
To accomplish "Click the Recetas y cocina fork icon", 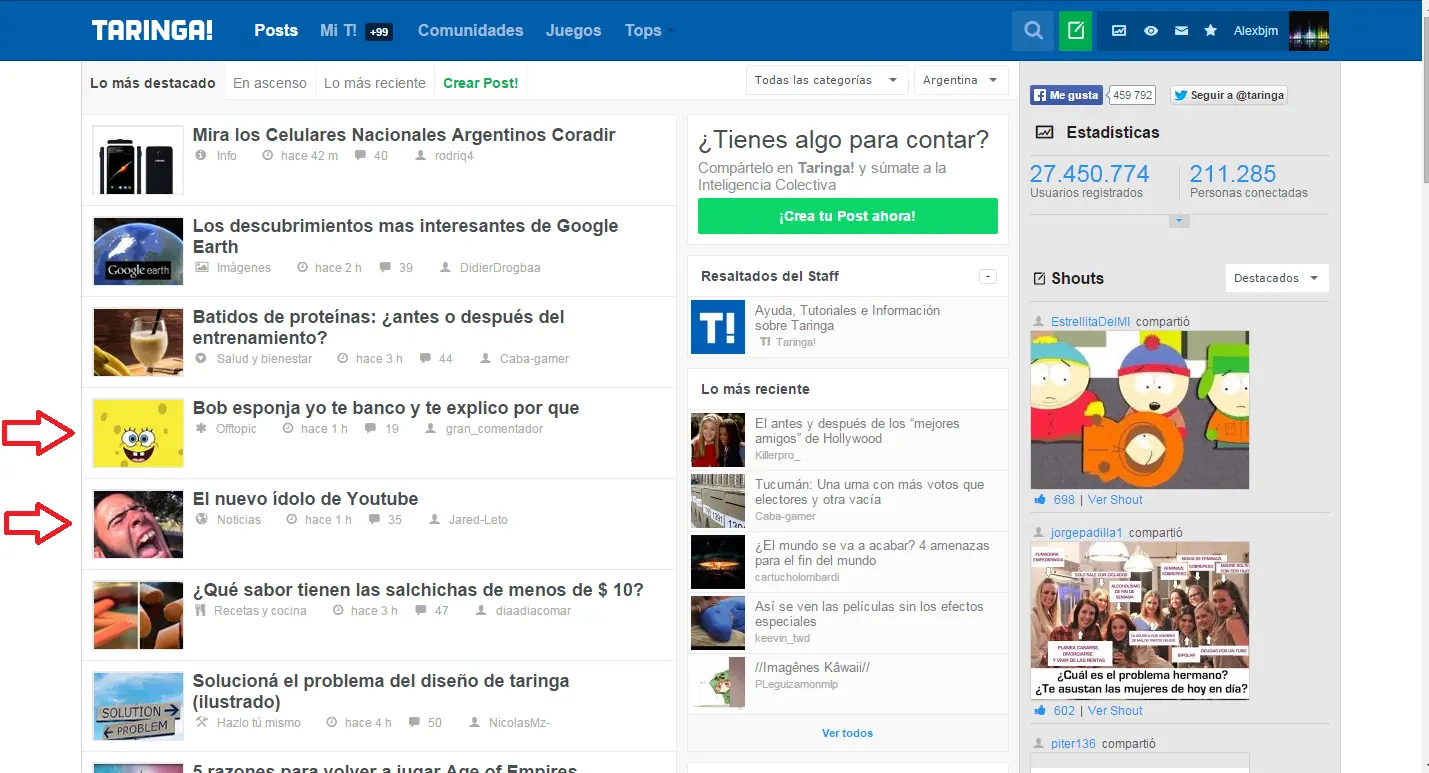I will pos(200,611).
